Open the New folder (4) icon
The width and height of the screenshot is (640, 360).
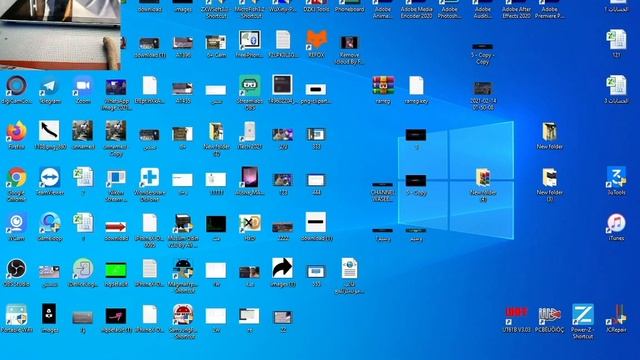click(483, 178)
